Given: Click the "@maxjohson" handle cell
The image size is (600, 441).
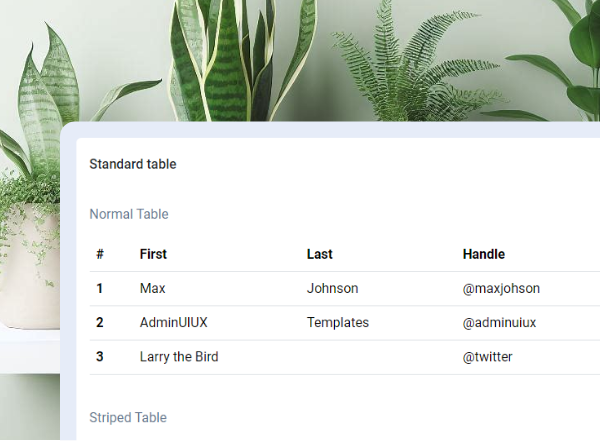Looking at the screenshot, I should coord(501,289).
